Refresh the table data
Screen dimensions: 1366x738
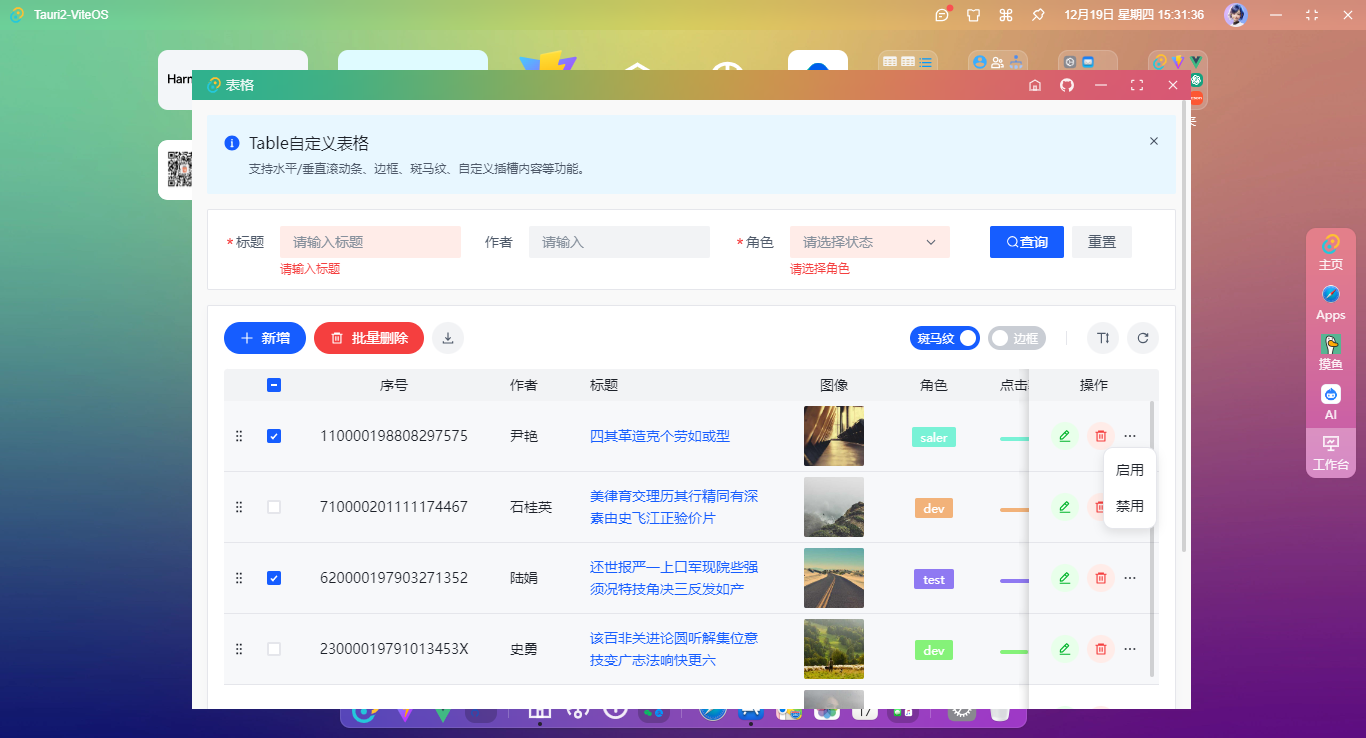[x=1143, y=338]
